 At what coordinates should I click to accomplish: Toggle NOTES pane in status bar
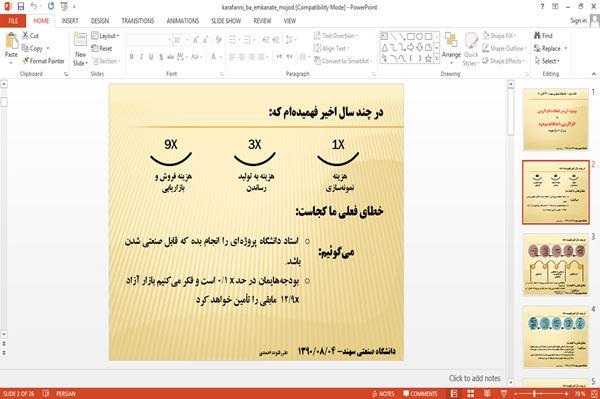[383, 394]
